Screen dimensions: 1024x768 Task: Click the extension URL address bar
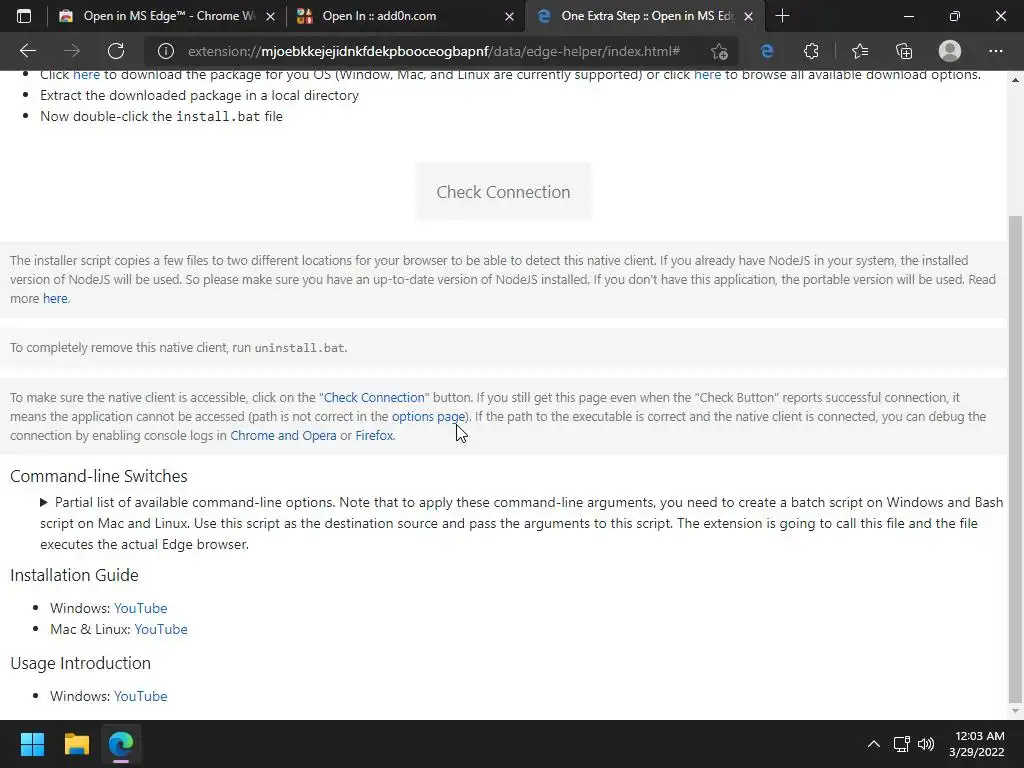[x=434, y=51]
